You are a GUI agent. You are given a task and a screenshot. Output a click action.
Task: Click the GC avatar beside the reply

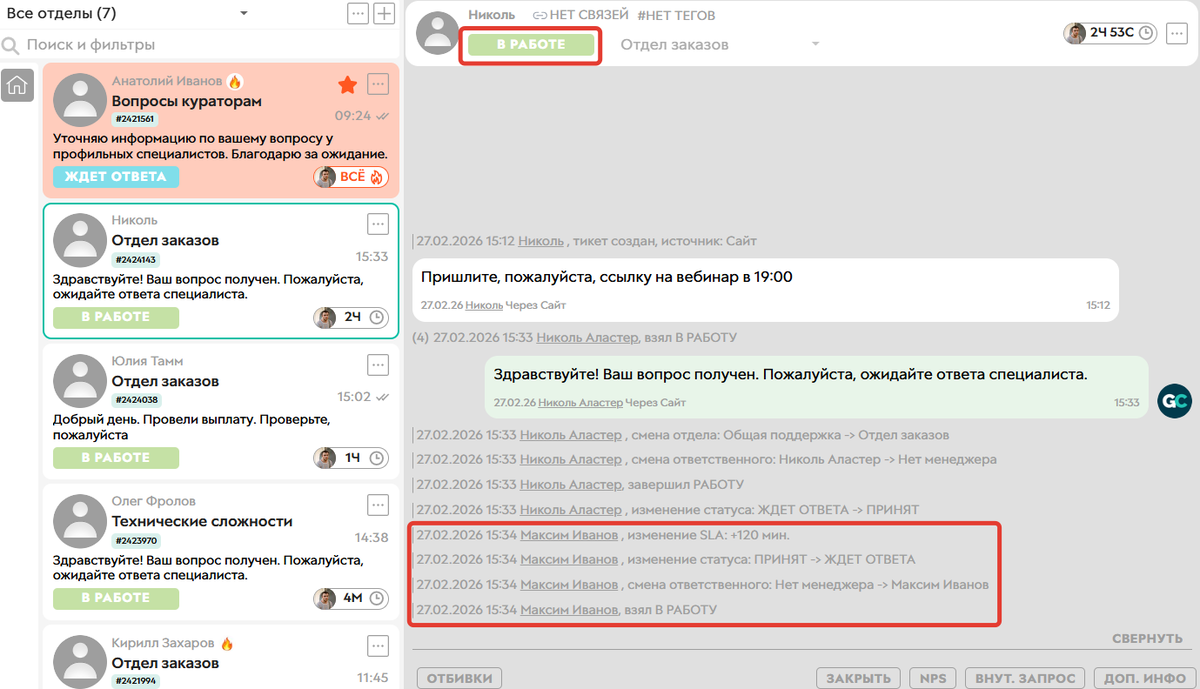point(1174,401)
